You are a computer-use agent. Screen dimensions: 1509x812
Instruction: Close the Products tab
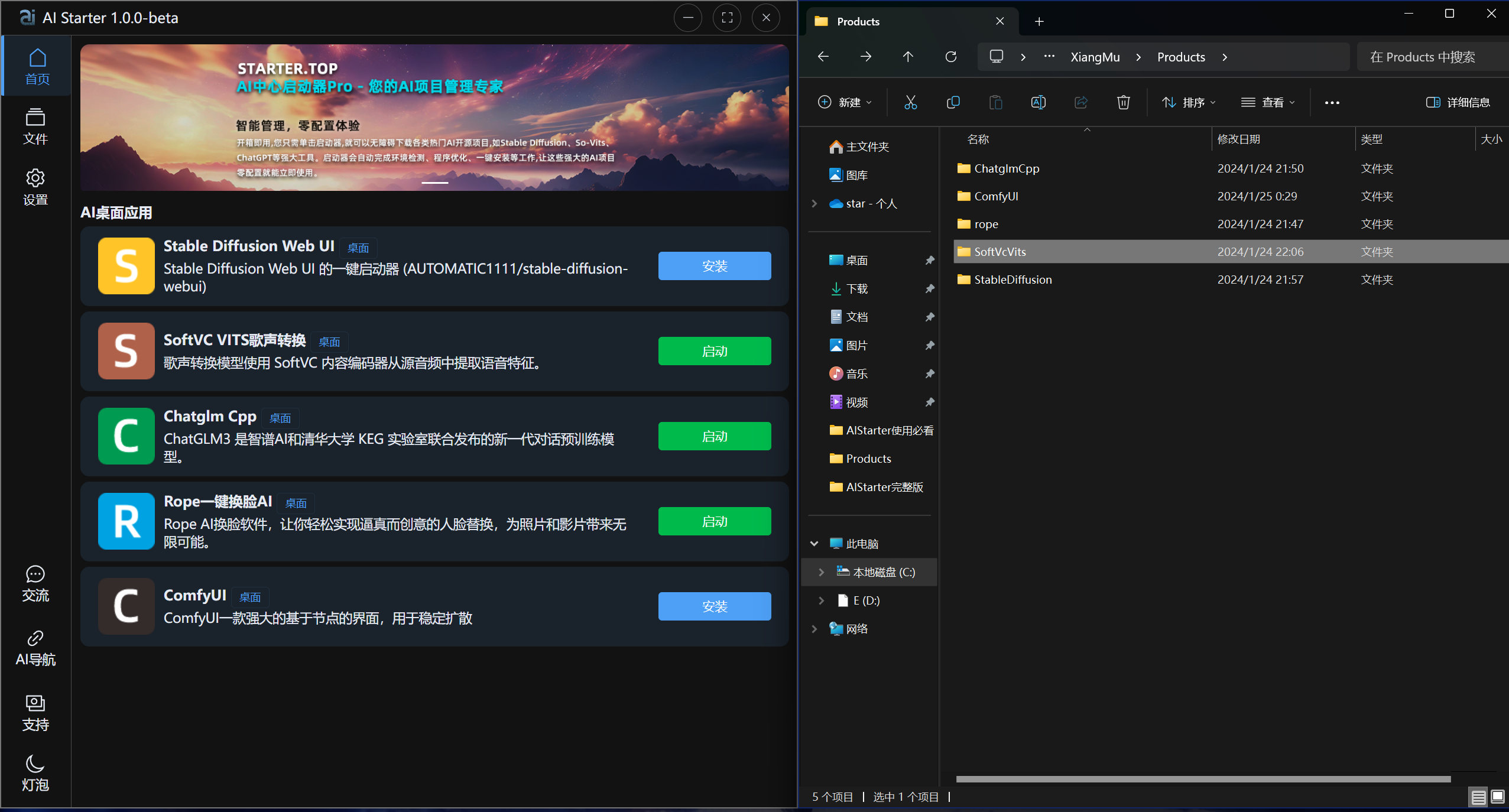coord(1000,21)
